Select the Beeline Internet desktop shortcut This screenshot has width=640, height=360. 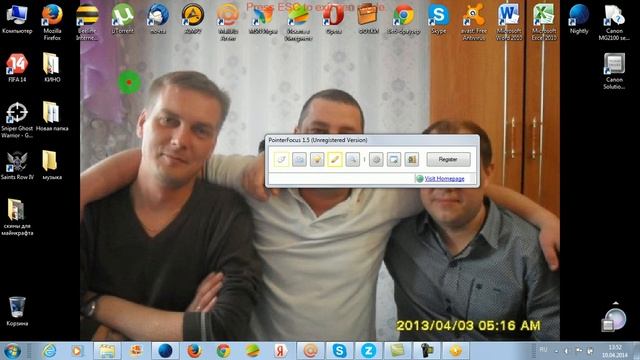[87, 22]
